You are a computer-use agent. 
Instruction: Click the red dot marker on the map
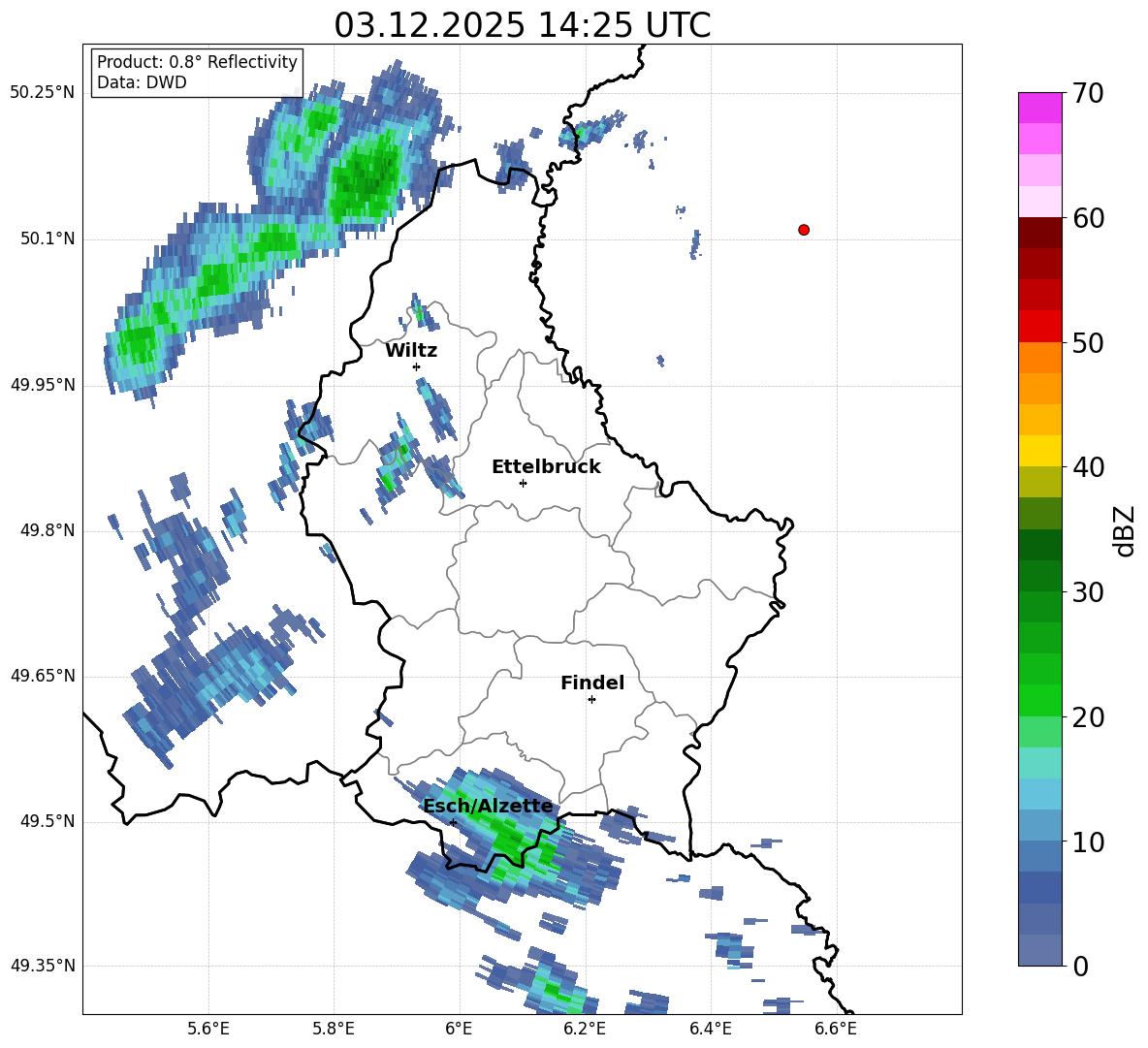pos(803,230)
